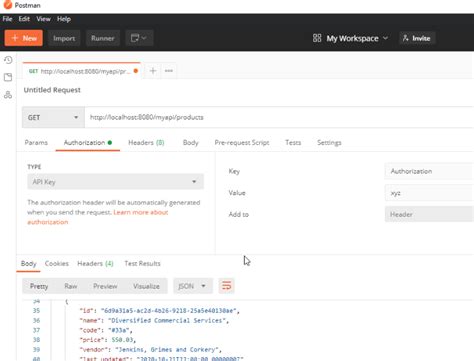
Task: Switch to request Headers (8) tab
Action: click(x=146, y=143)
